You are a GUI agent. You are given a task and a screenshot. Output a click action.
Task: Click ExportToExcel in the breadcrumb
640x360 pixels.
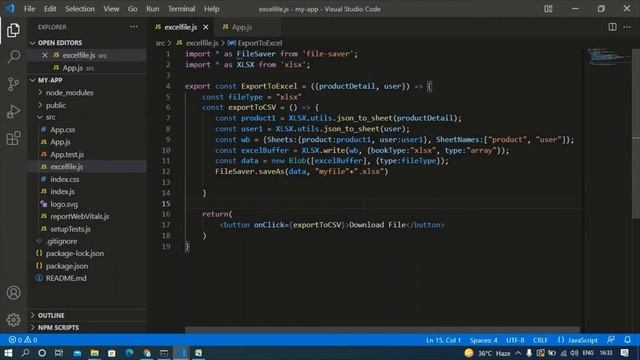(x=260, y=43)
